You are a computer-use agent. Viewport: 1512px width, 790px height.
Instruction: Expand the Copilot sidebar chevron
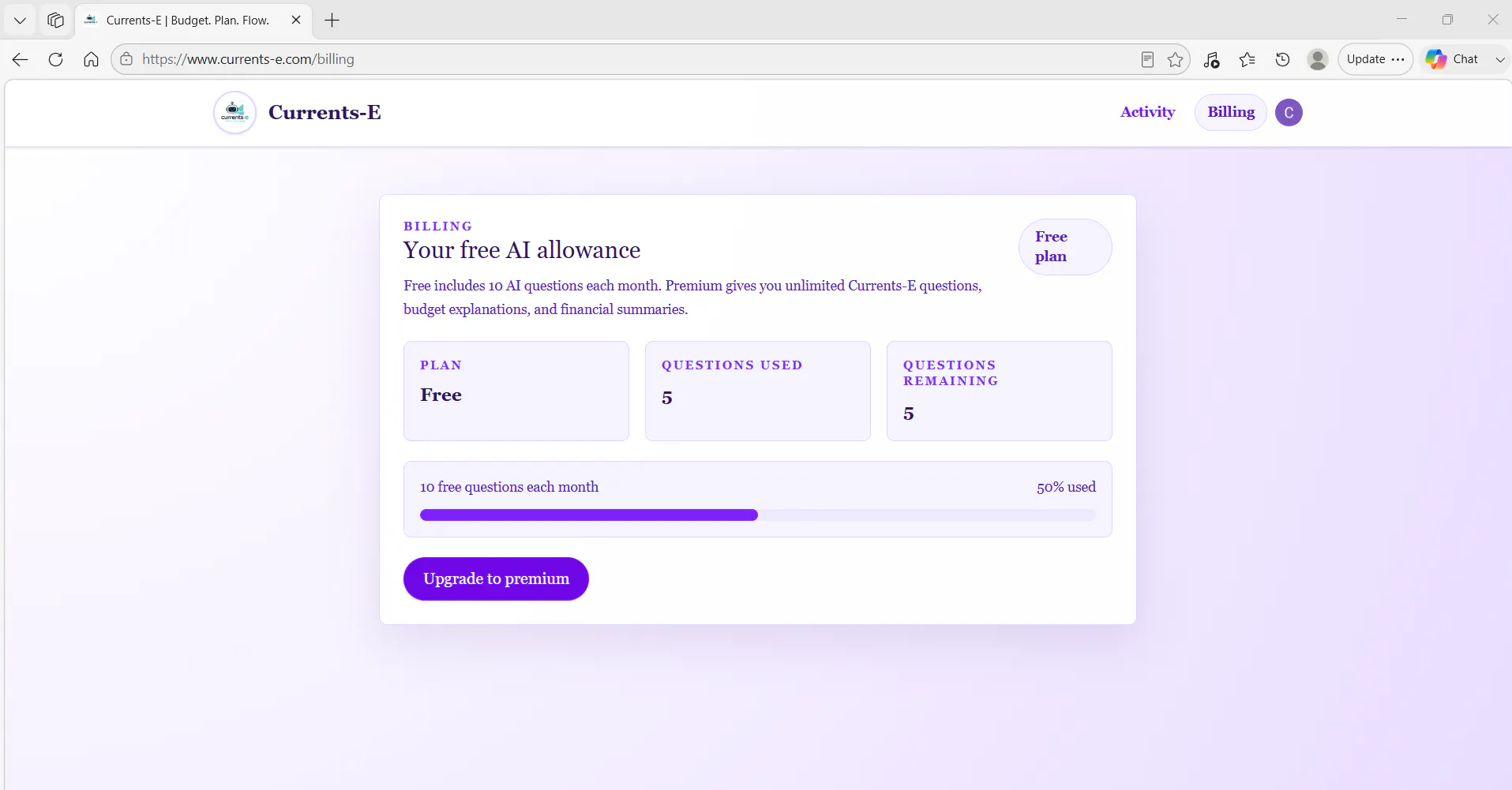[x=1499, y=59]
